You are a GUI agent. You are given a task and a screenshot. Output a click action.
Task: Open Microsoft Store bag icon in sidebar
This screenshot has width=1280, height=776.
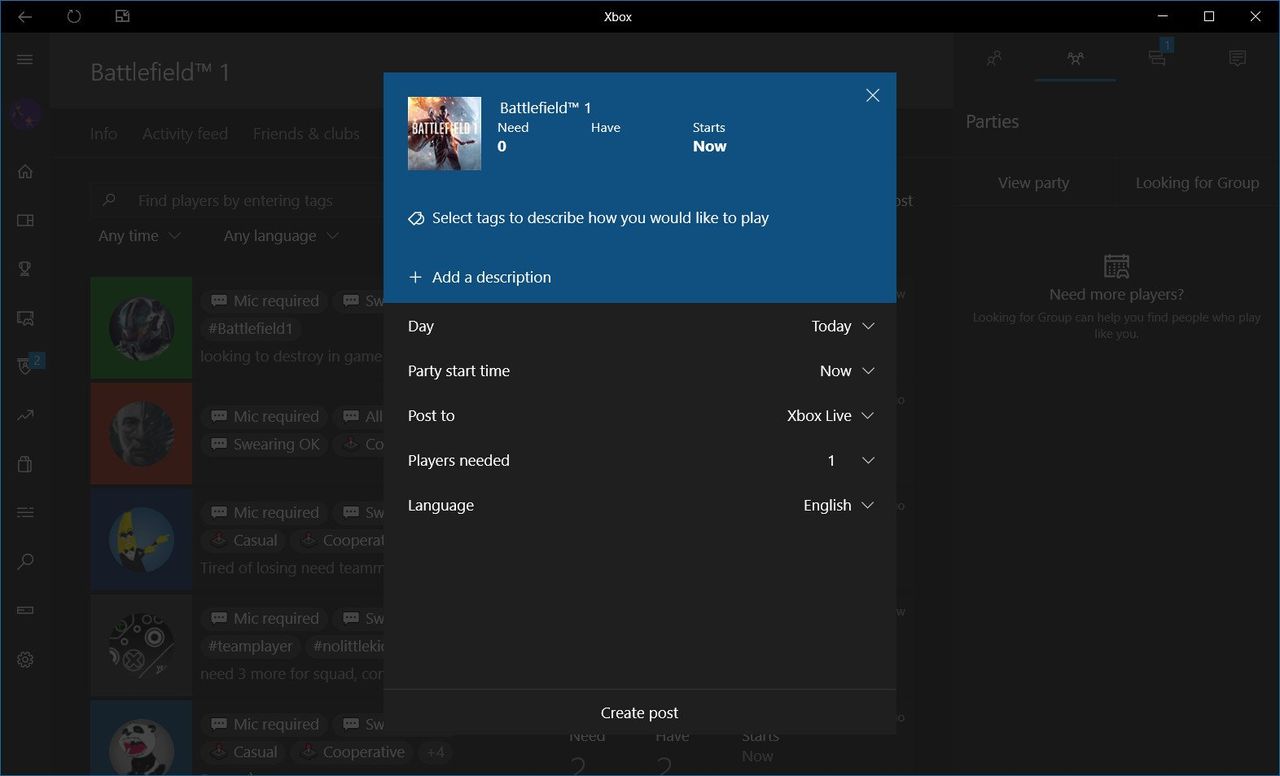click(x=25, y=464)
